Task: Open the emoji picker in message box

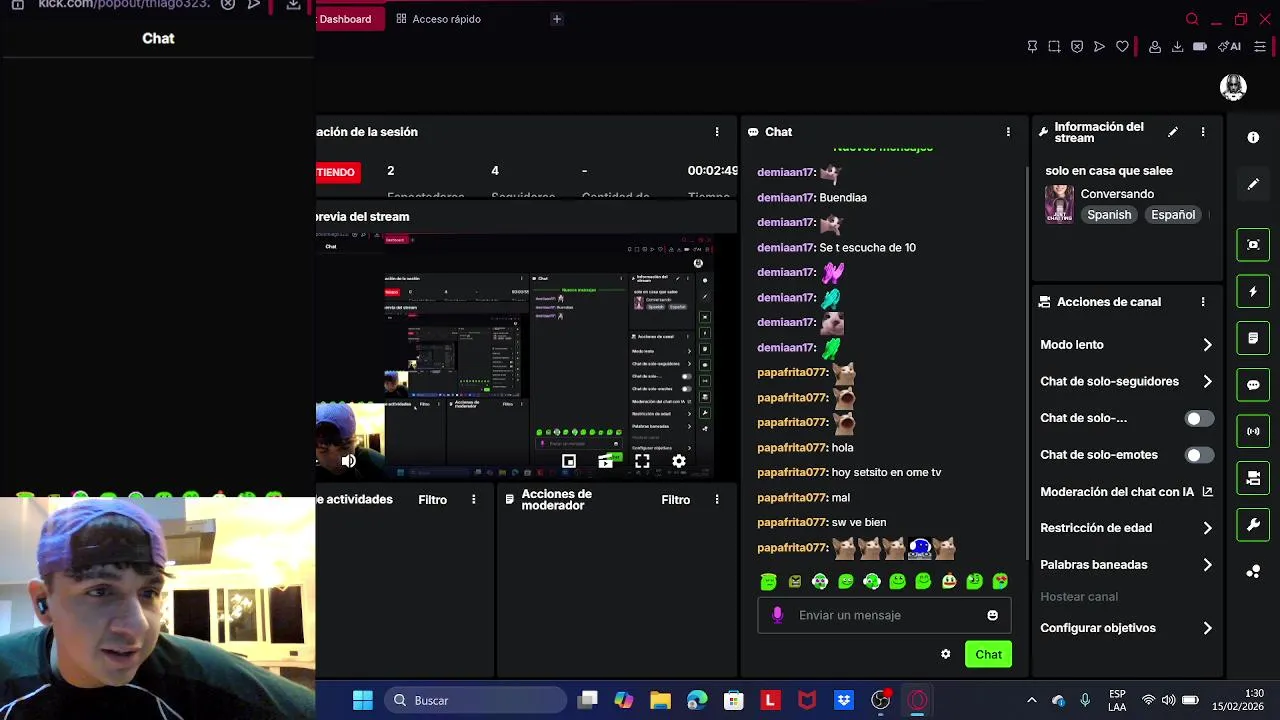Action: coord(992,615)
